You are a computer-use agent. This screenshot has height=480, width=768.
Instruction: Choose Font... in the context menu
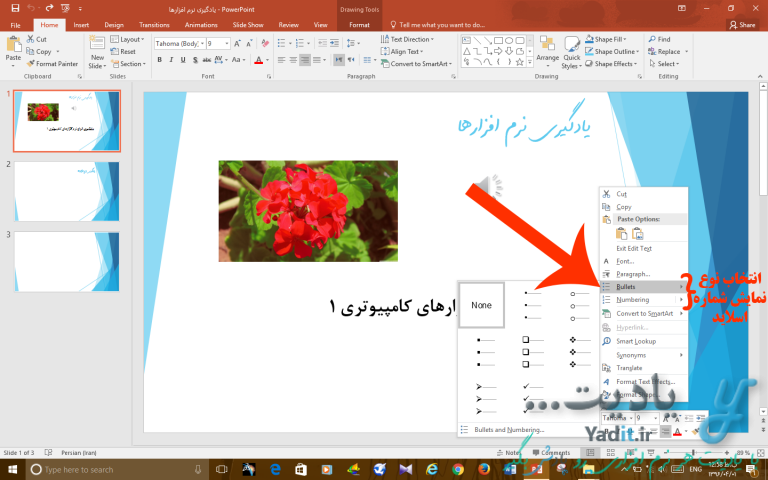644,261
